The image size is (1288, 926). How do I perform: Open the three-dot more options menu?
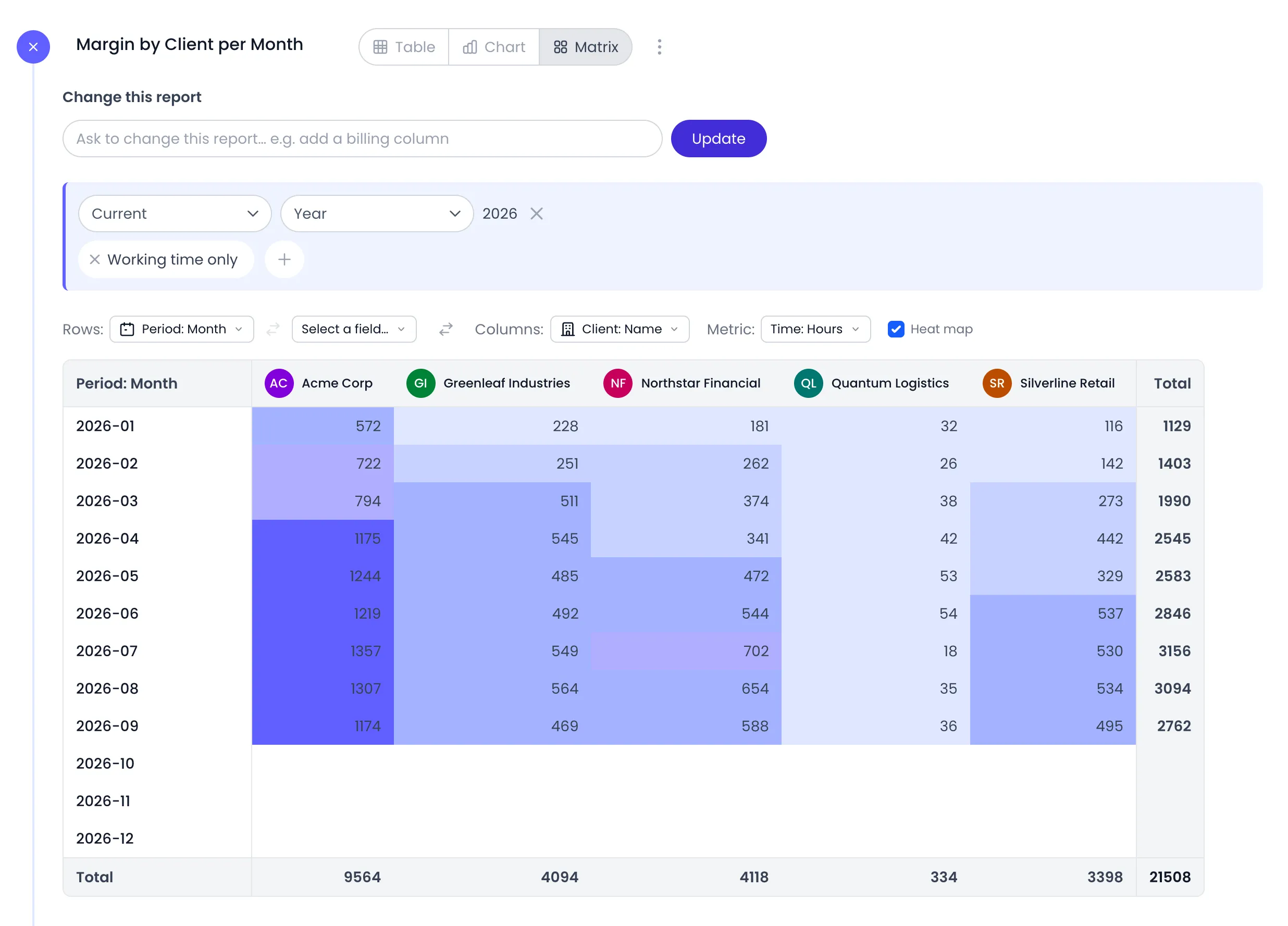pos(659,46)
